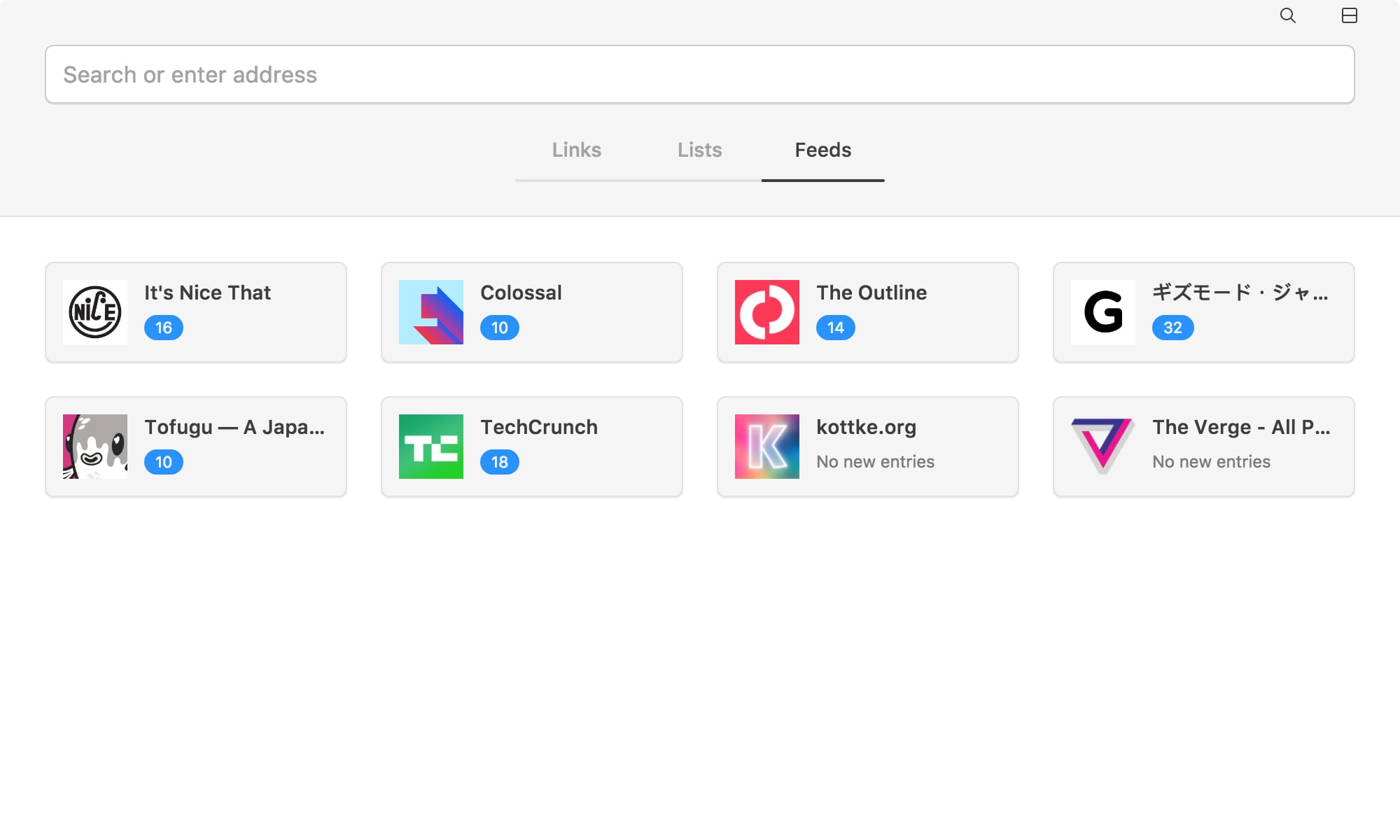
Task: Click the 10 unread badge on Colossal
Action: [500, 328]
